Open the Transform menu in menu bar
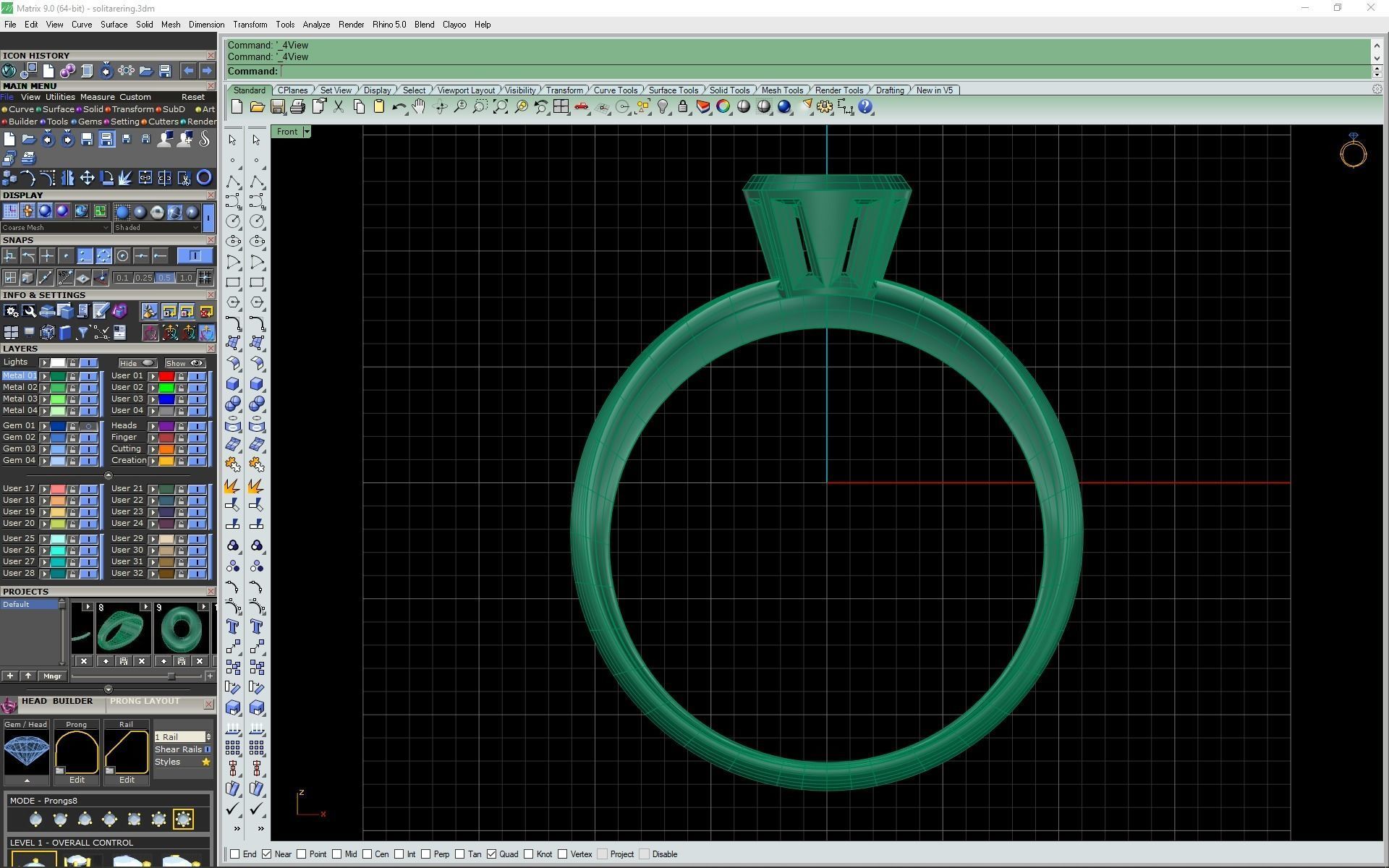 click(x=250, y=25)
